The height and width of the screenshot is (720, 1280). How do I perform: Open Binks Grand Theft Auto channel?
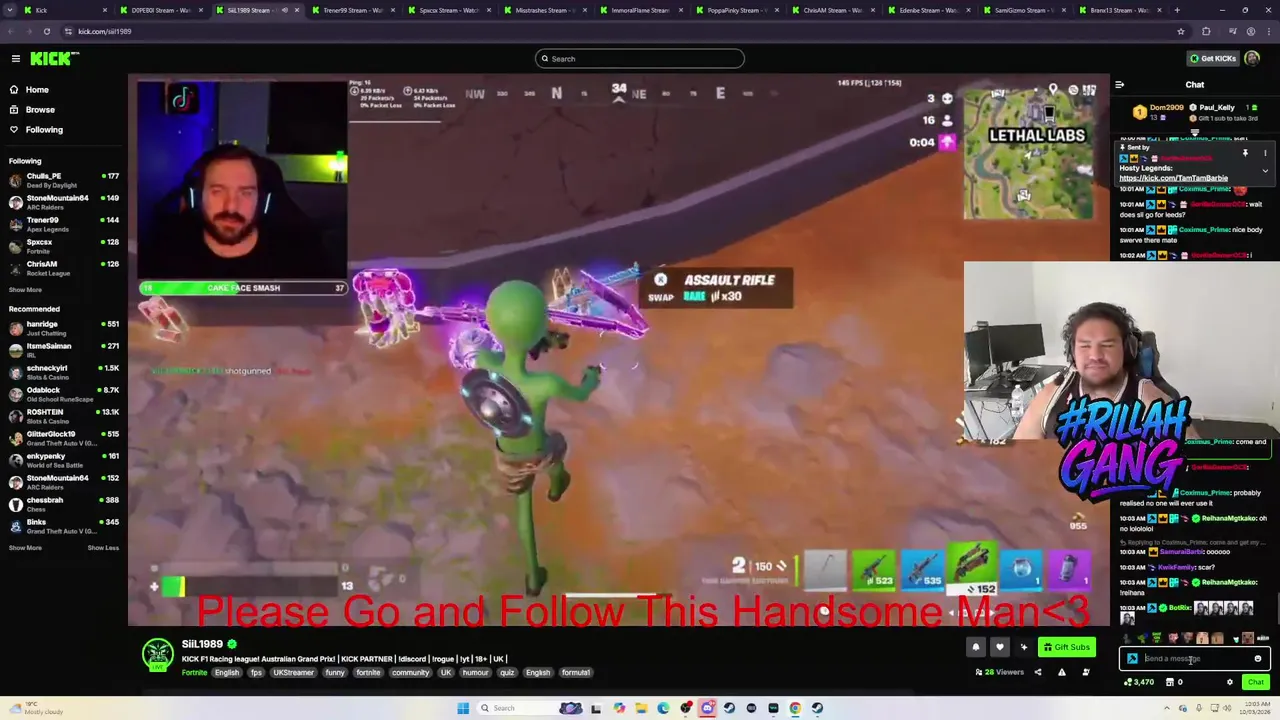click(x=64, y=526)
